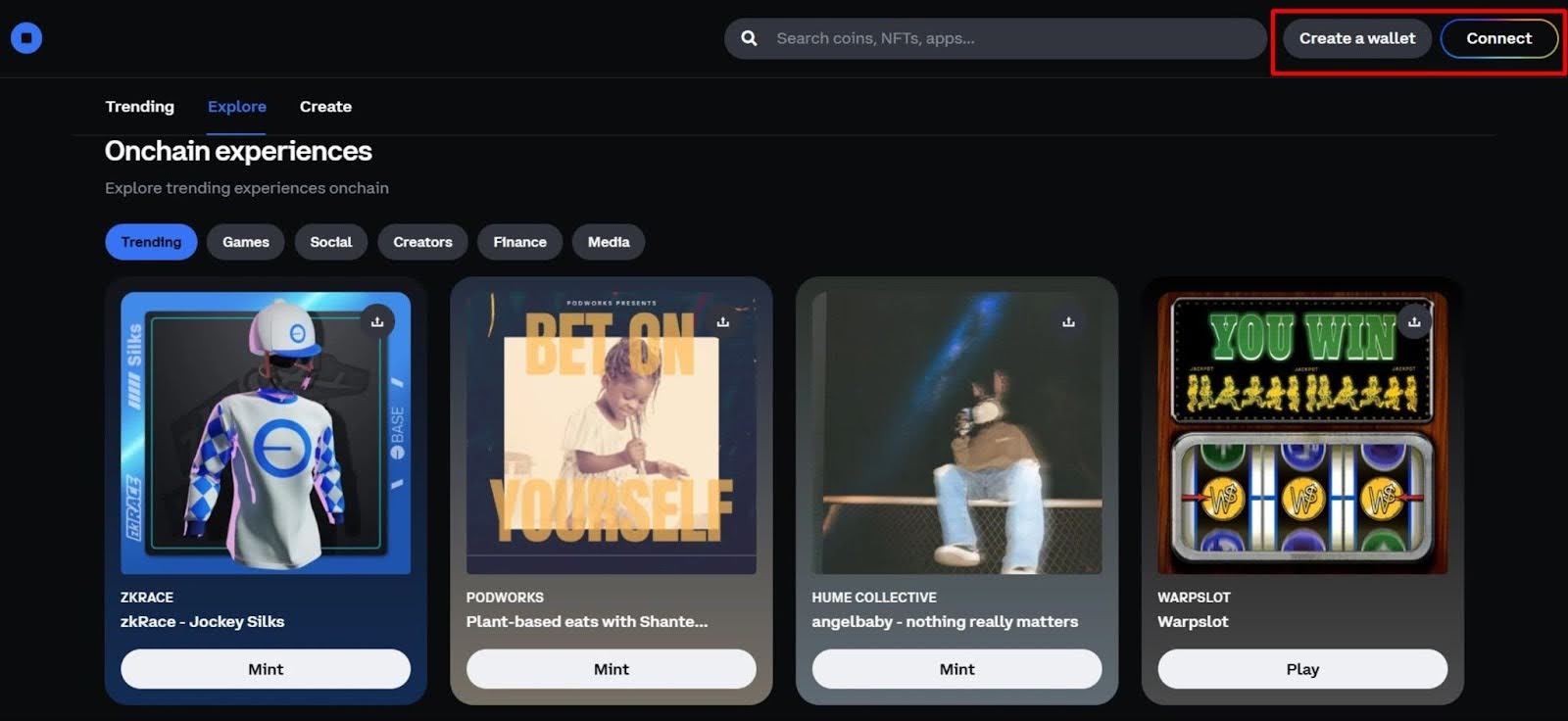Mint the zkRace Jockey Silks NFT
This screenshot has height=721, width=1568.
pyautogui.click(x=266, y=669)
